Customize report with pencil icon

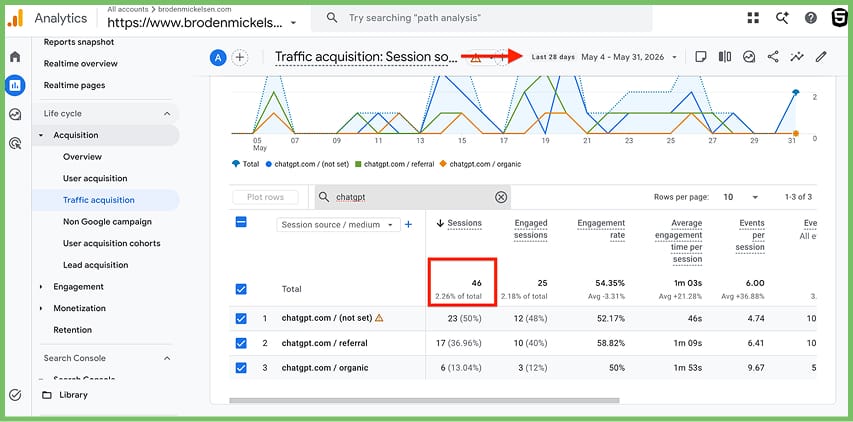[821, 57]
